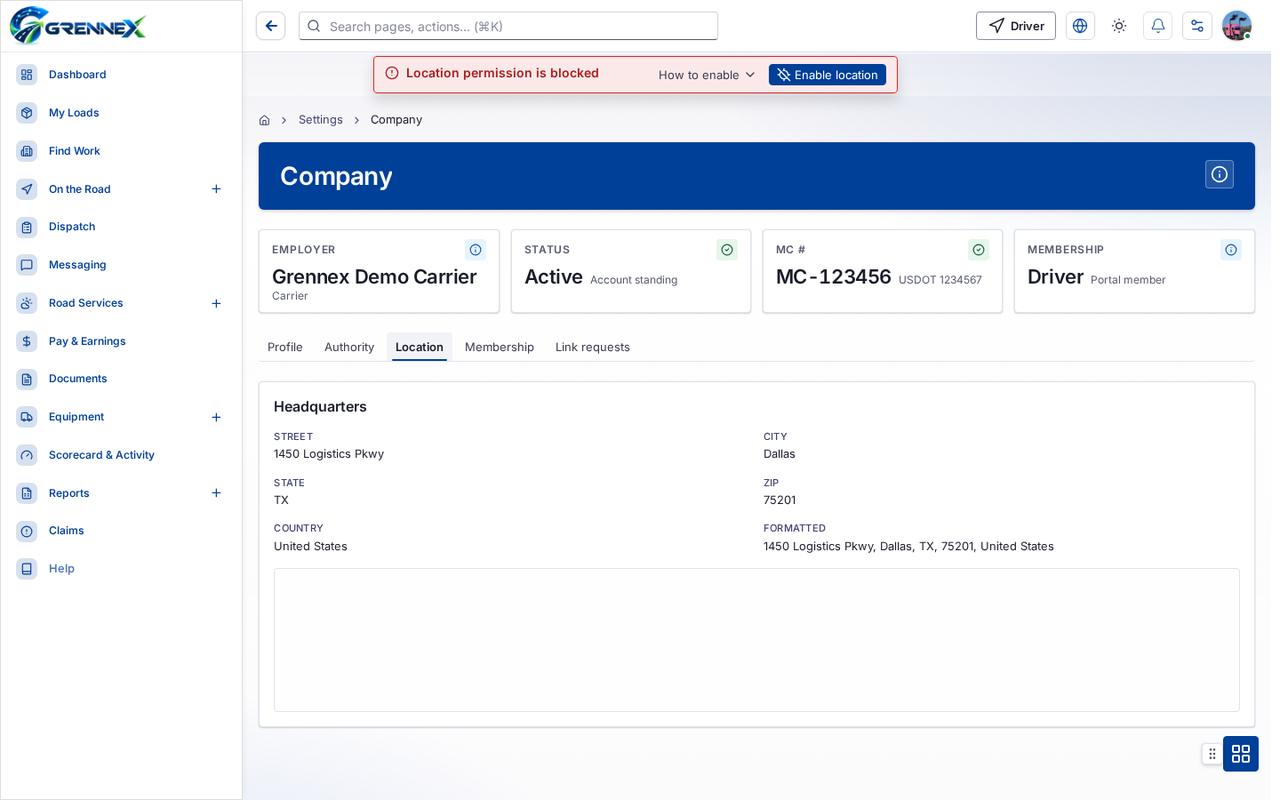Switch to the Profile tab
The image size is (1280, 800).
pos(285,347)
